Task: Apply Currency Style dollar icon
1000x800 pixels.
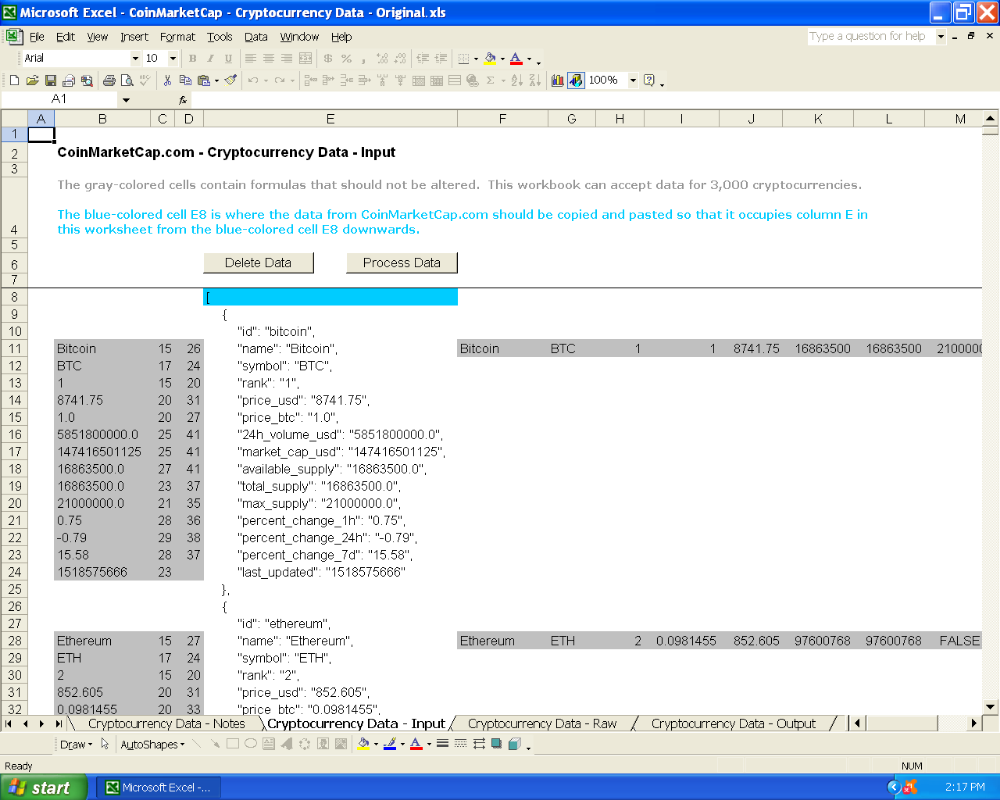Action: click(328, 59)
